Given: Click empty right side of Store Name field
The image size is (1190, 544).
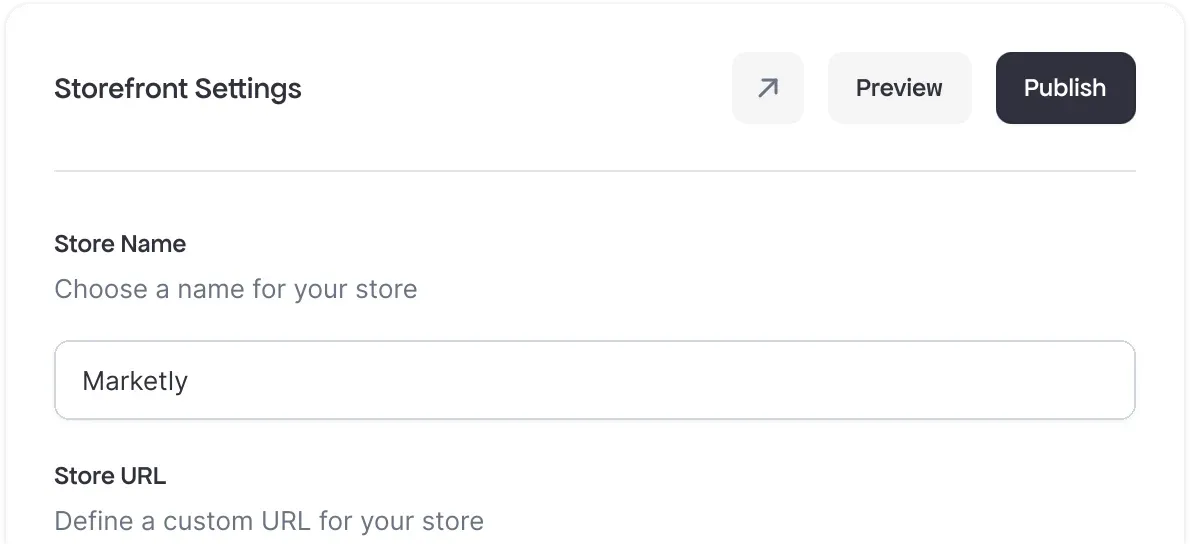Looking at the screenshot, I should (x=900, y=381).
